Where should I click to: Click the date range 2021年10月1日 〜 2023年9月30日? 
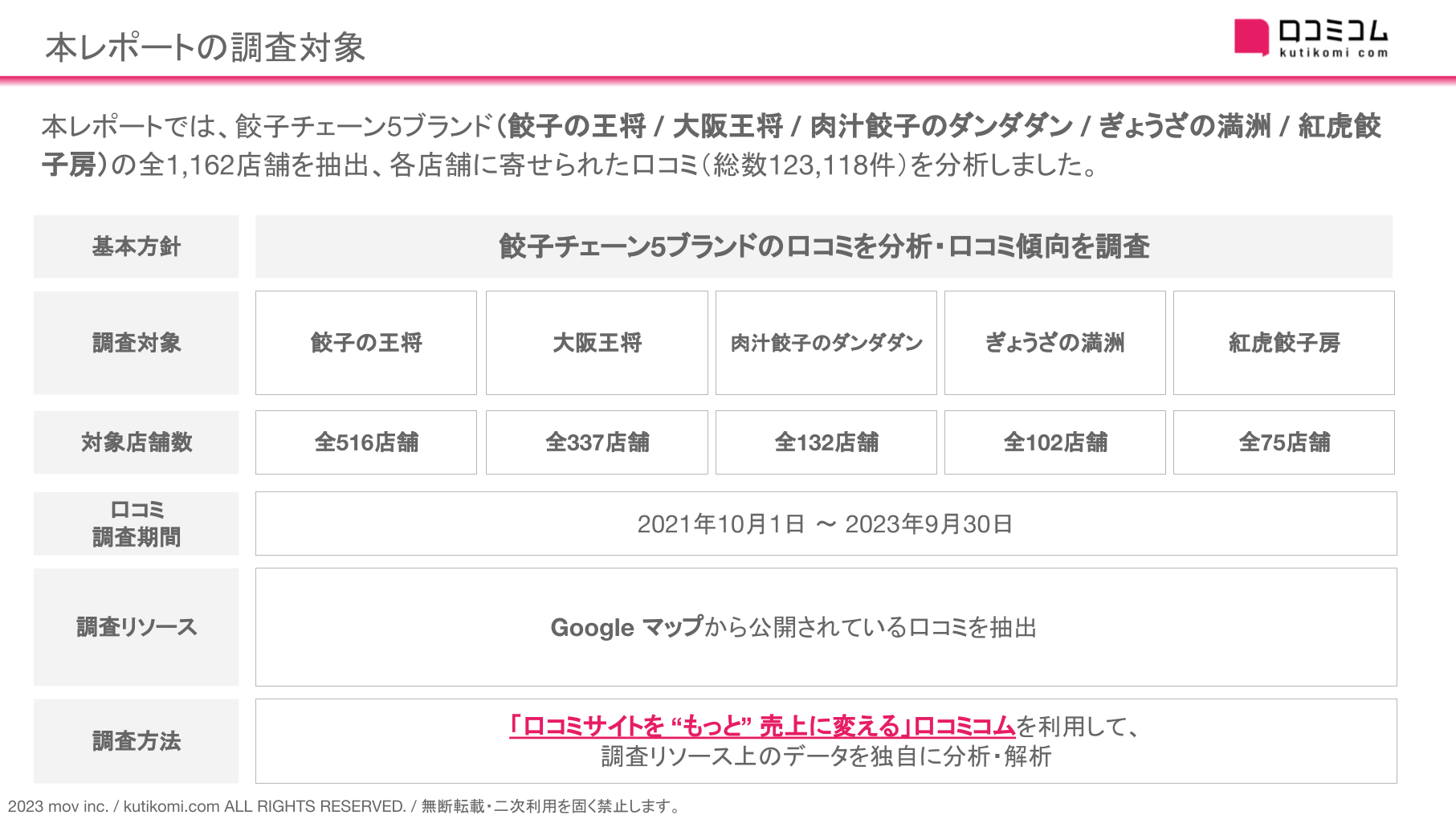pos(826,524)
